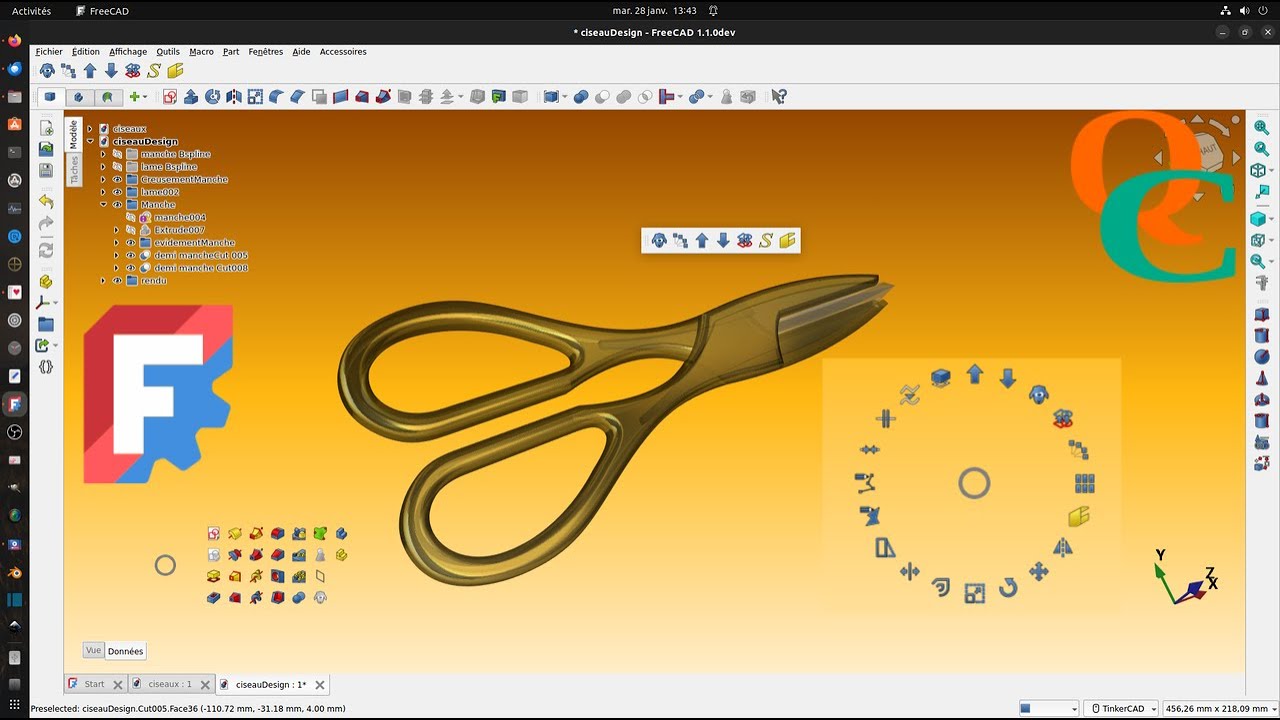
Task: Switch to the 'ciseaux : 1' document tab
Action: coord(169,685)
